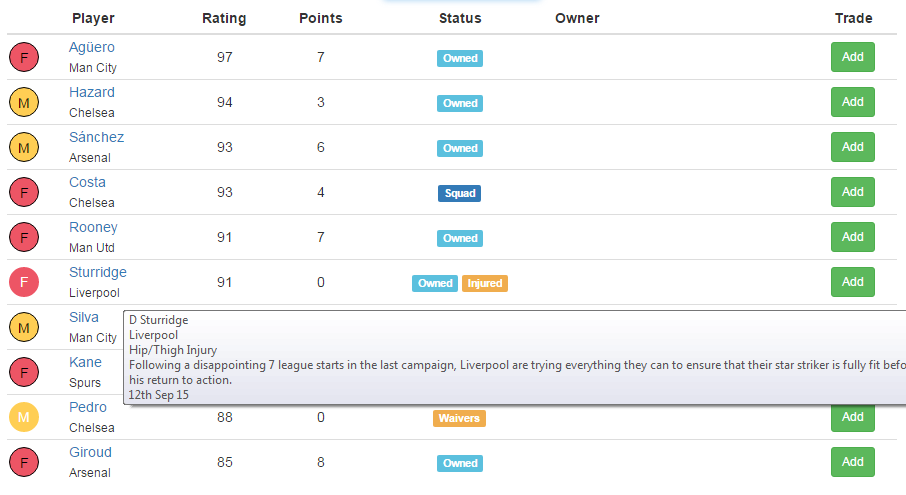Click the Injured badge for Sturridge
Image resolution: width=906 pixels, height=495 pixels.
coord(485,284)
